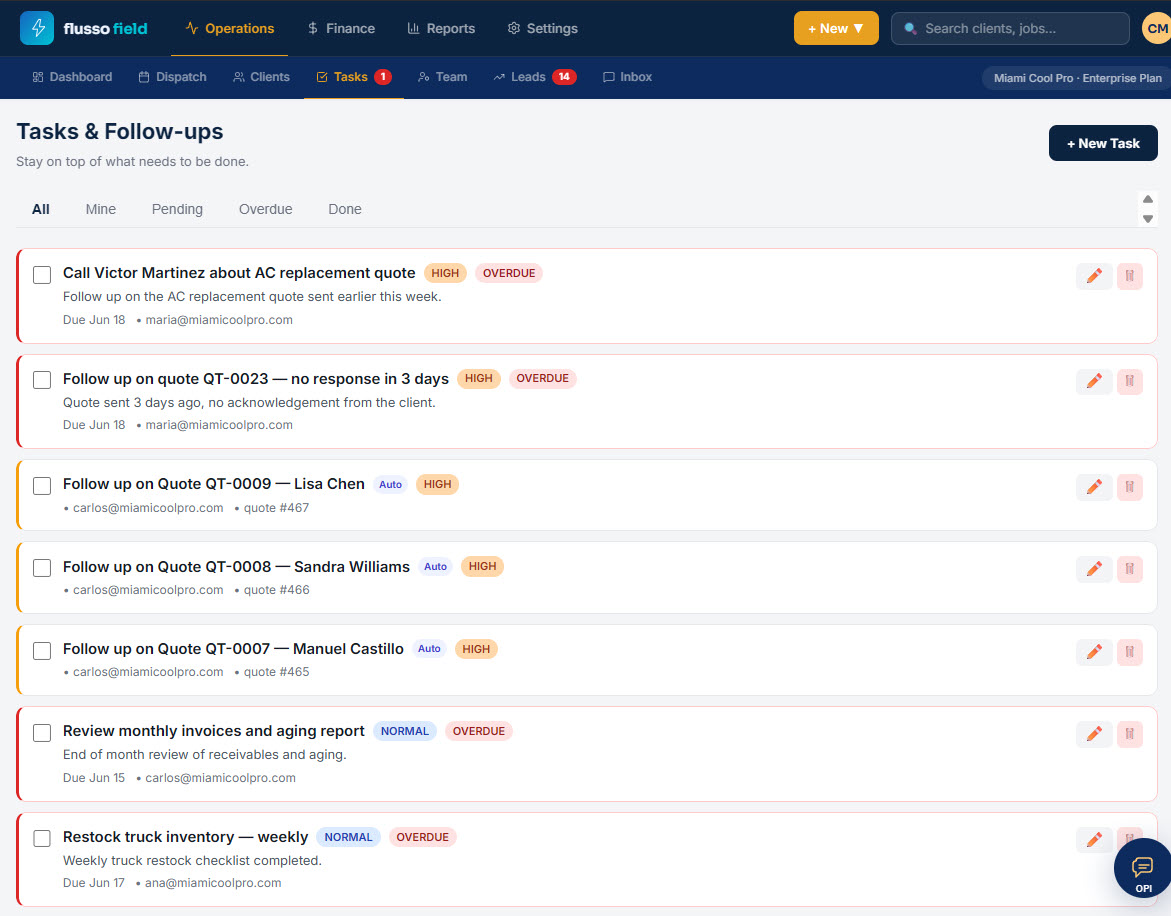
Task: Delete the QT-0023 follow-up task
Action: tap(1129, 381)
